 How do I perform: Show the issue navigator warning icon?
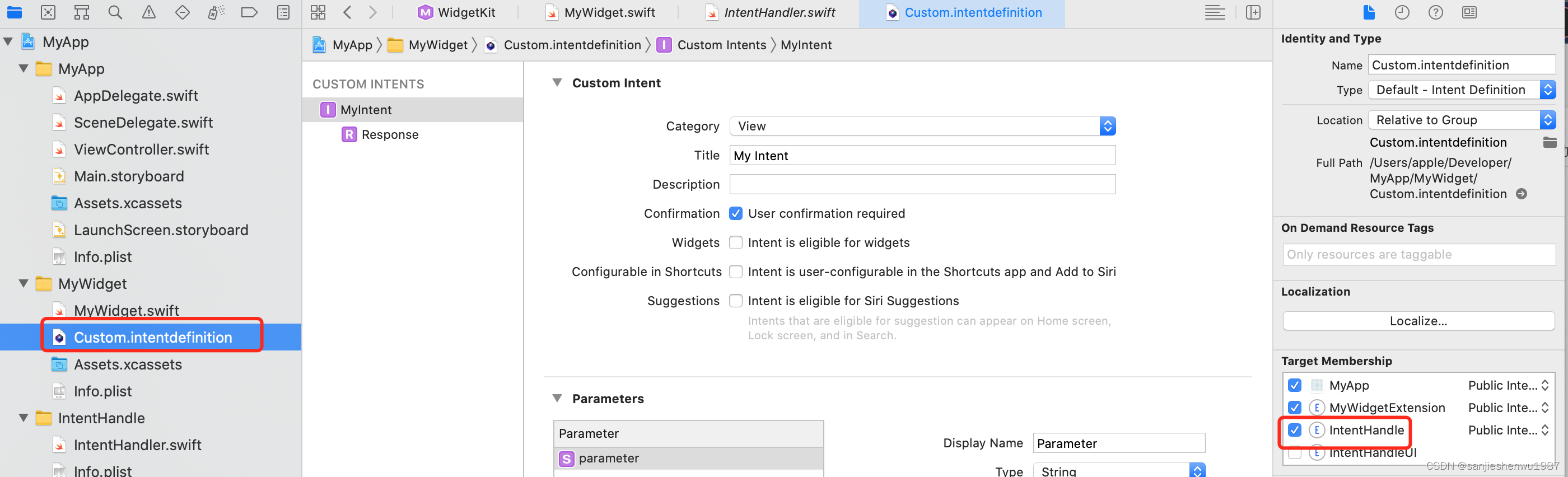pyautogui.click(x=148, y=12)
